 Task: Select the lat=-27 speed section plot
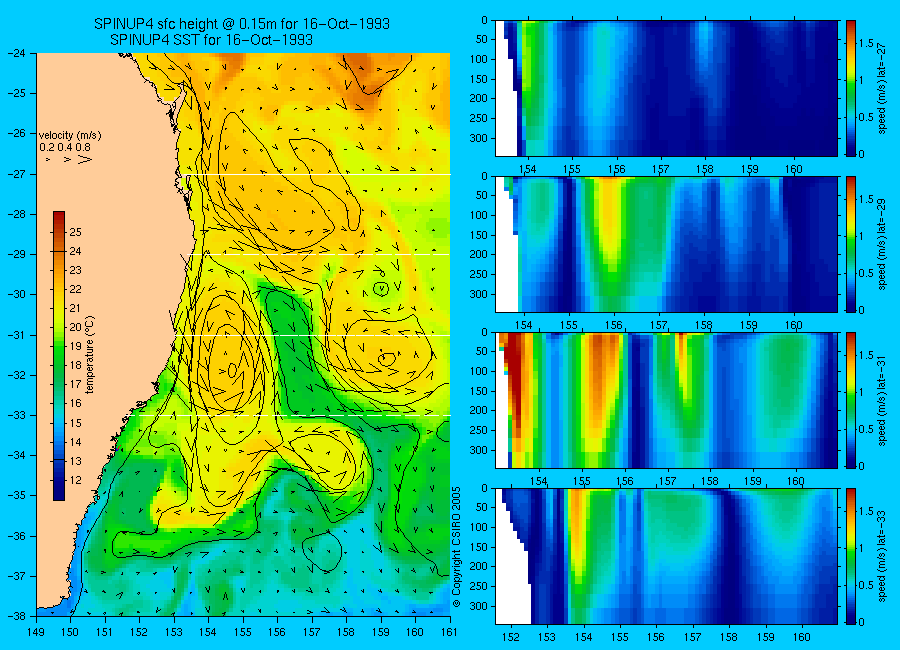point(666,88)
